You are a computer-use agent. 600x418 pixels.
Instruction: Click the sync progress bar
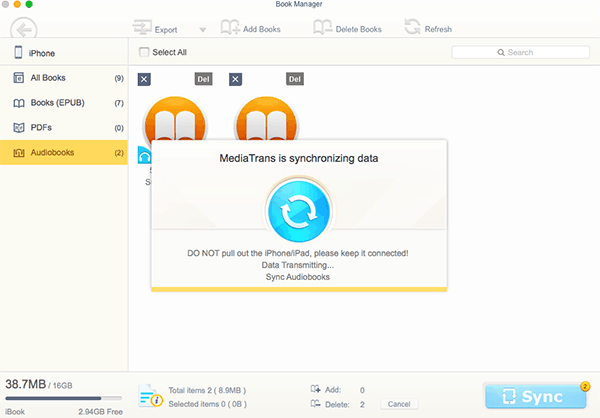[x=299, y=289]
